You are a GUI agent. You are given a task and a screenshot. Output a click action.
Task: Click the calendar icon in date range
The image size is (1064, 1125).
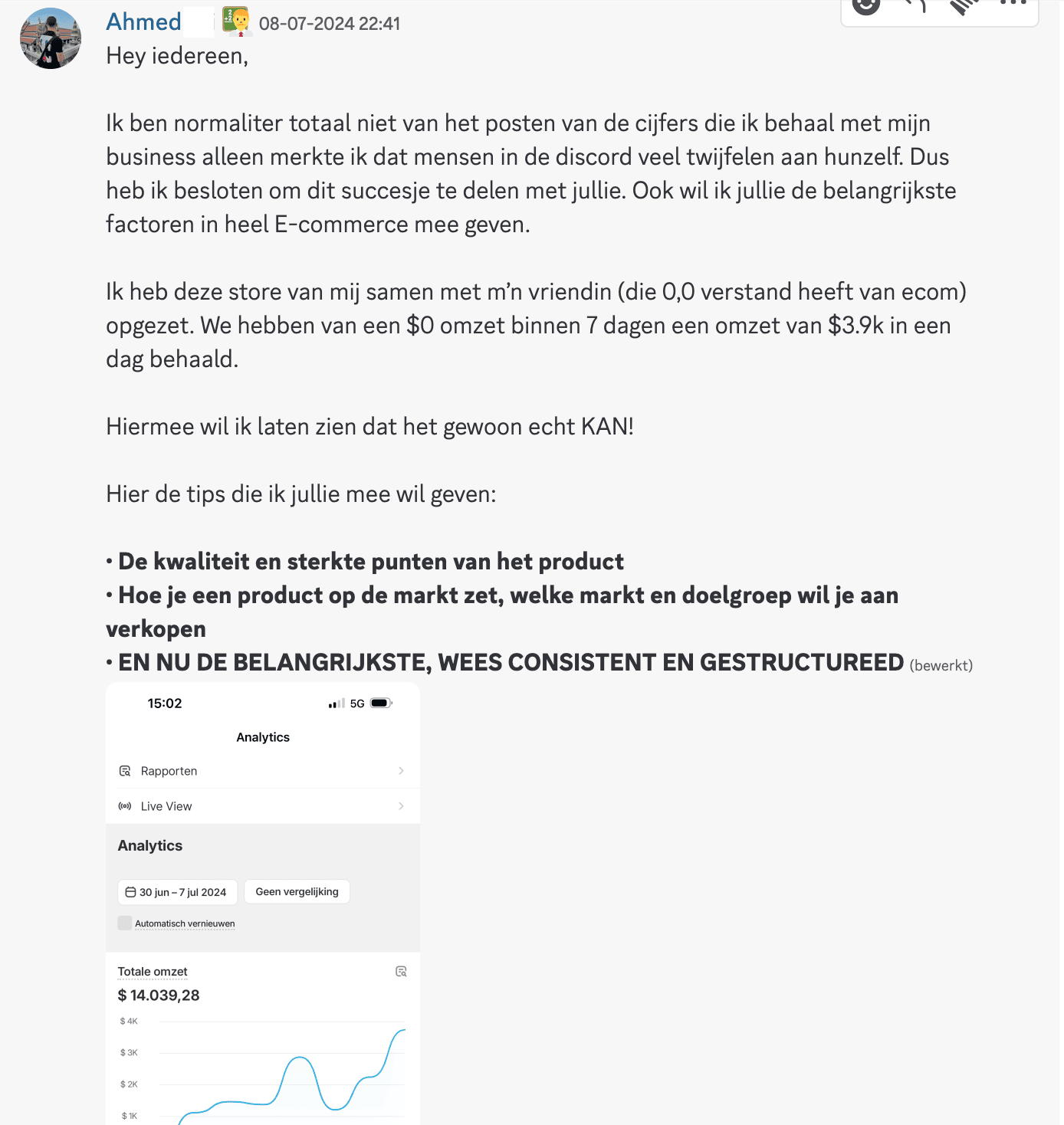coord(131,892)
